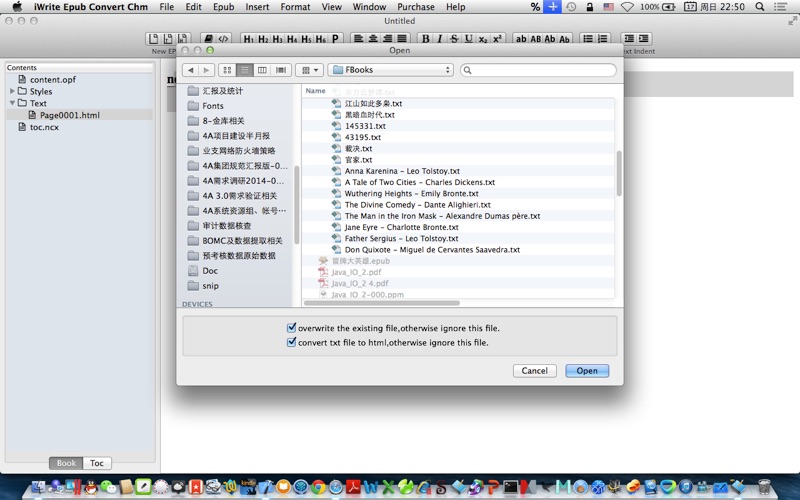Image resolution: width=800 pixels, height=500 pixels.
Task: Toggle underline formatting
Action: click(x=468, y=39)
